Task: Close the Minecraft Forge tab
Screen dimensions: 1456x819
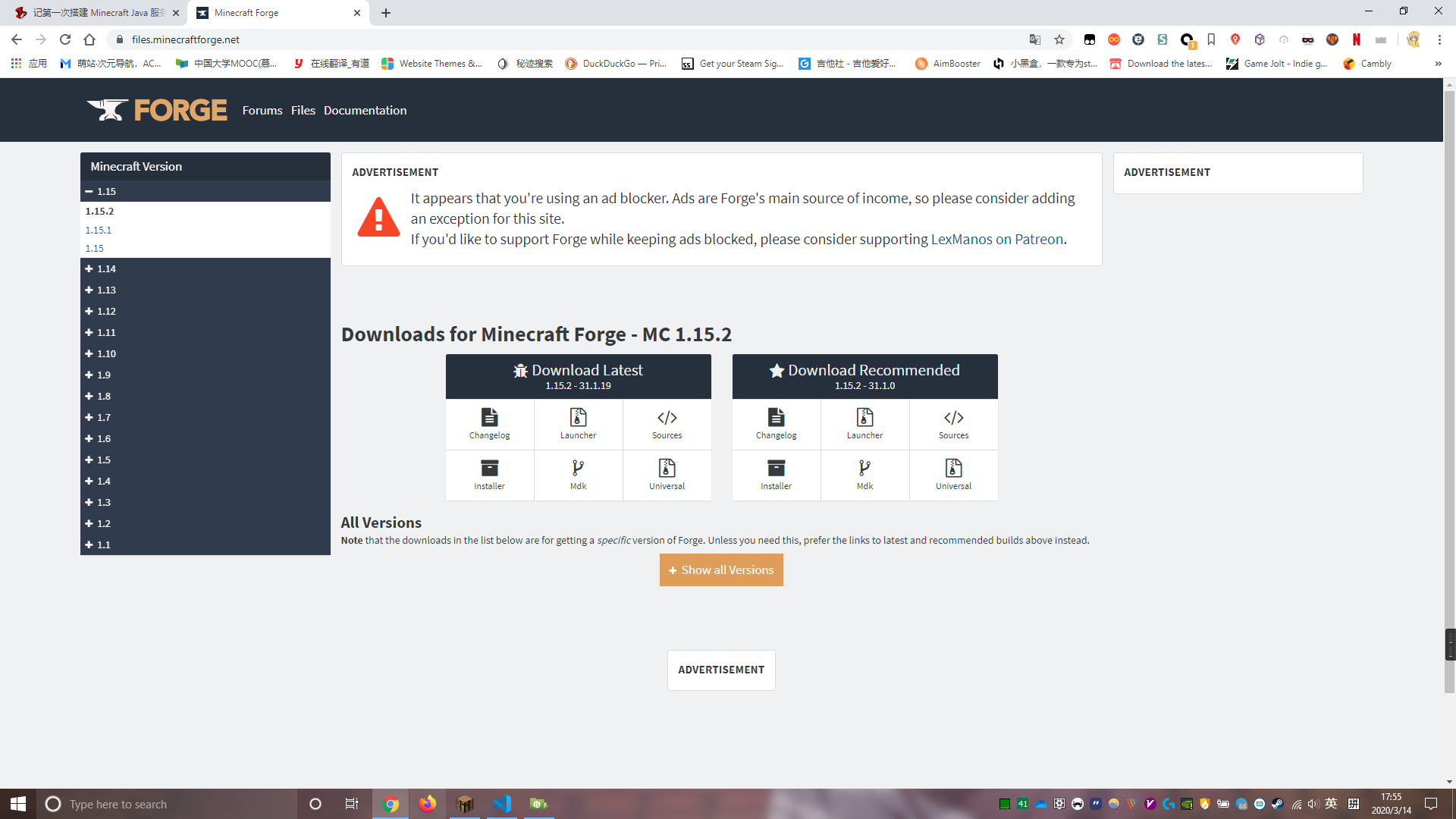Action: click(357, 13)
